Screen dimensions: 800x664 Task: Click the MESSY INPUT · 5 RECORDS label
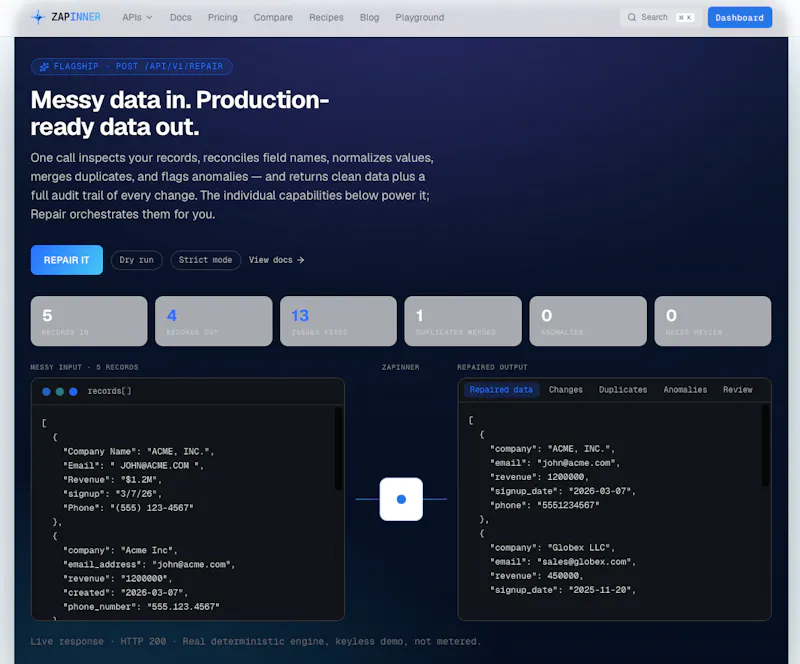tap(84, 367)
